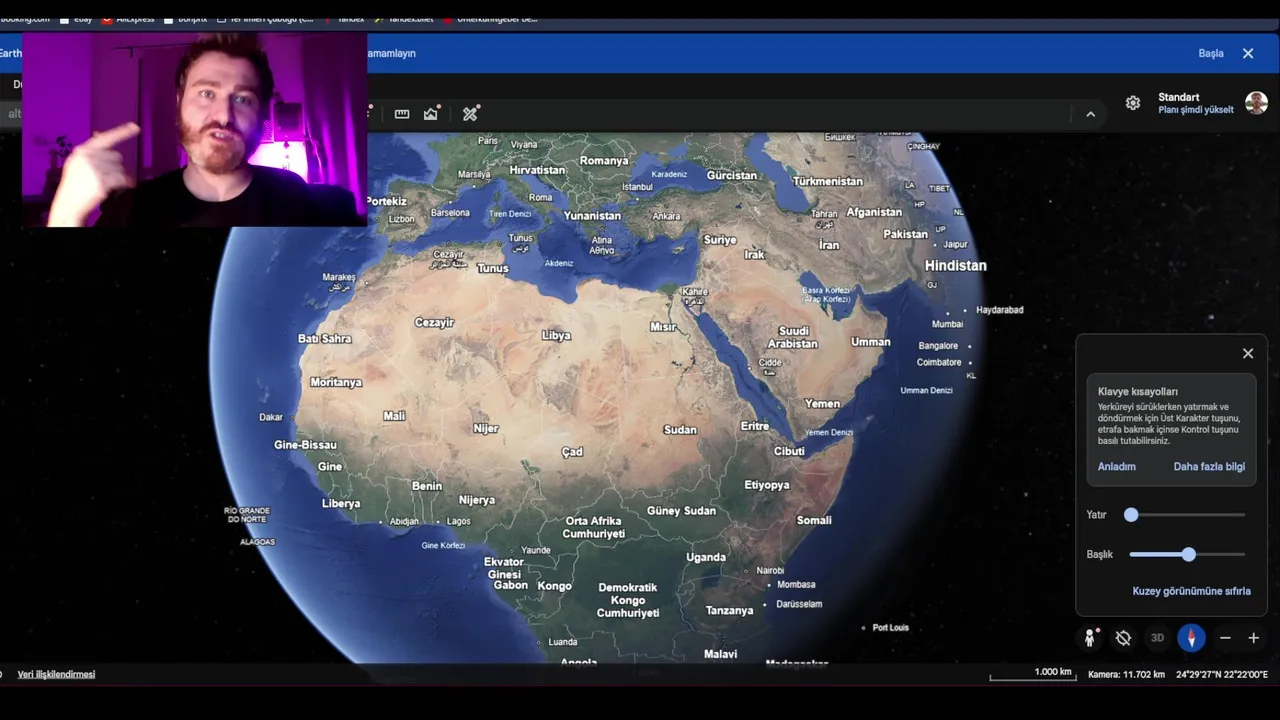Screen dimensions: 1280x720
Task: Select the ruler measure tool
Action: click(402, 114)
